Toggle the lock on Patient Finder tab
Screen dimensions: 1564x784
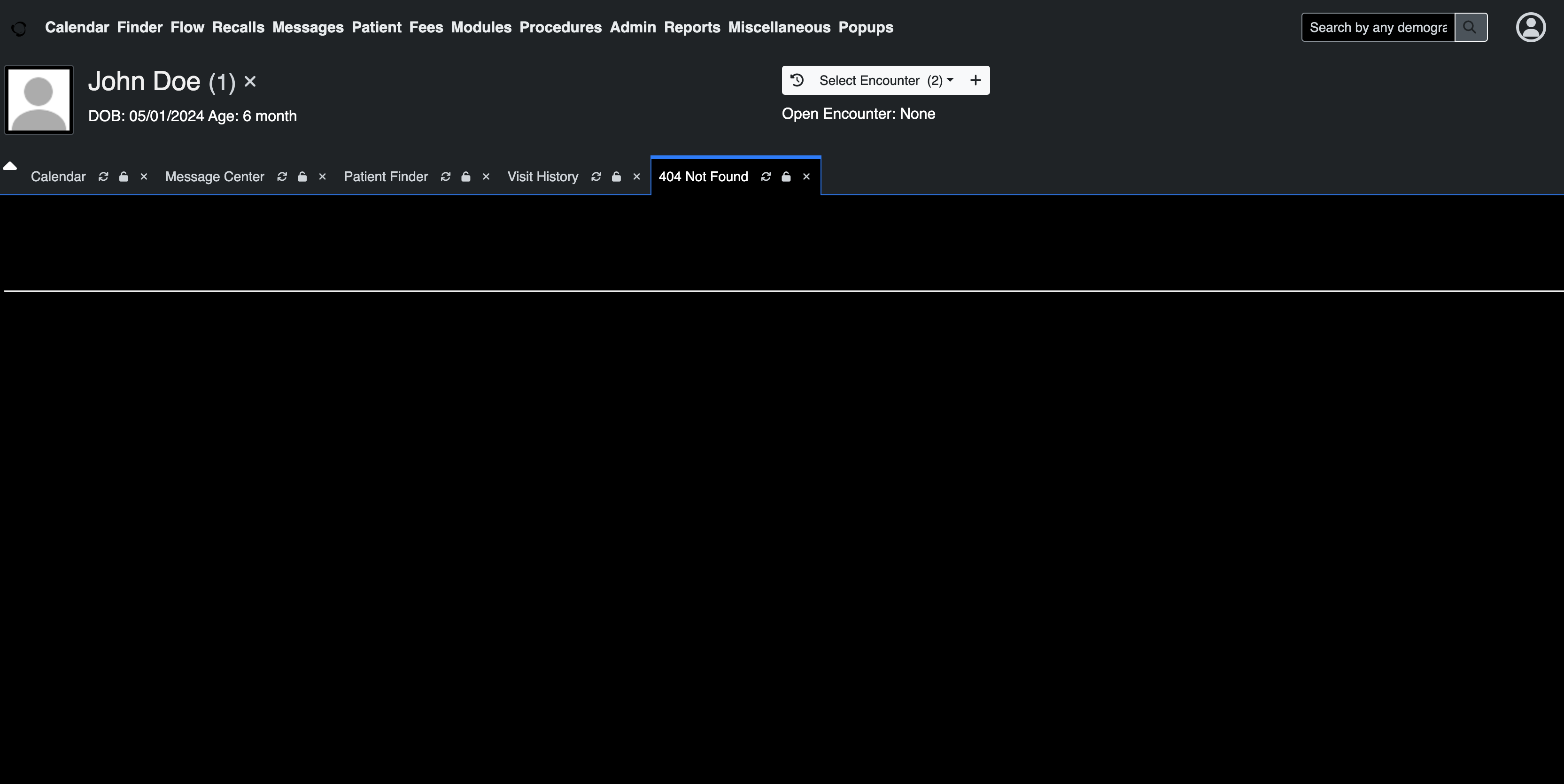(x=466, y=177)
